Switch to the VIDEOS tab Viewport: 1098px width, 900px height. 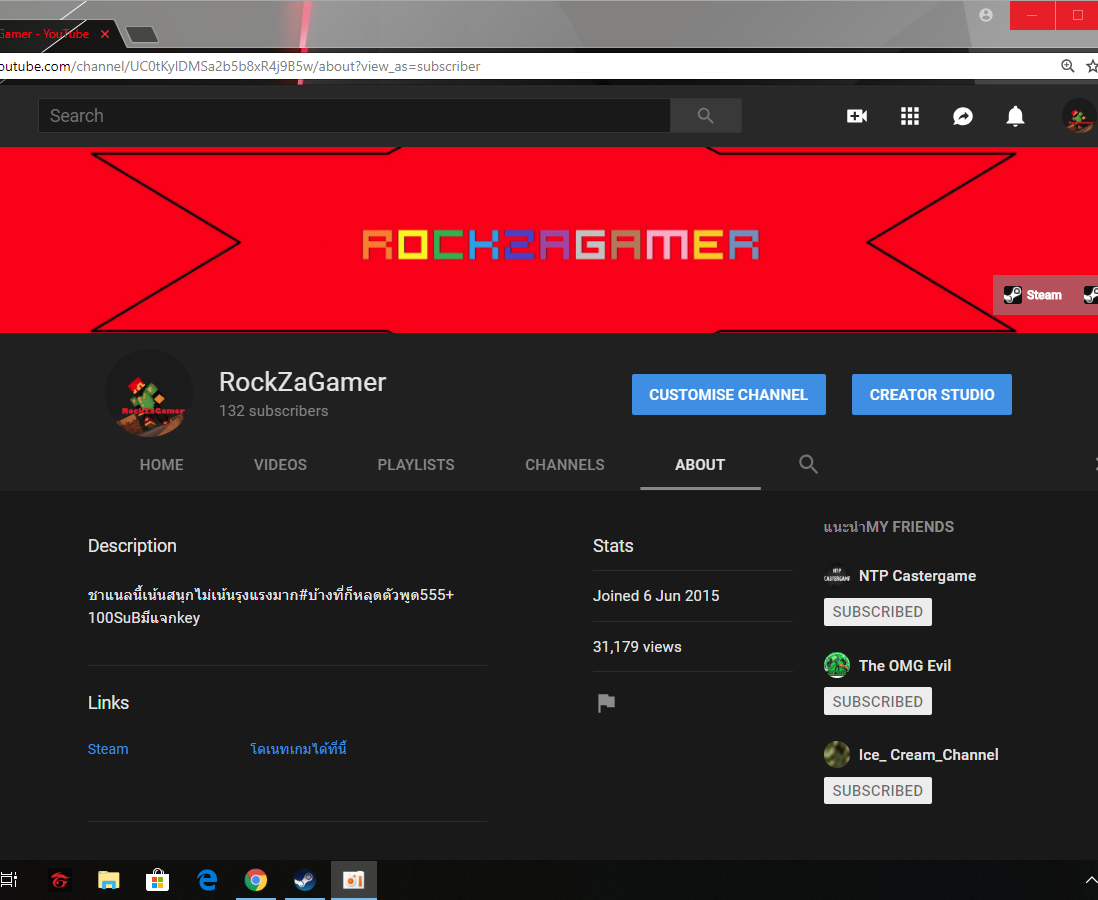click(280, 464)
